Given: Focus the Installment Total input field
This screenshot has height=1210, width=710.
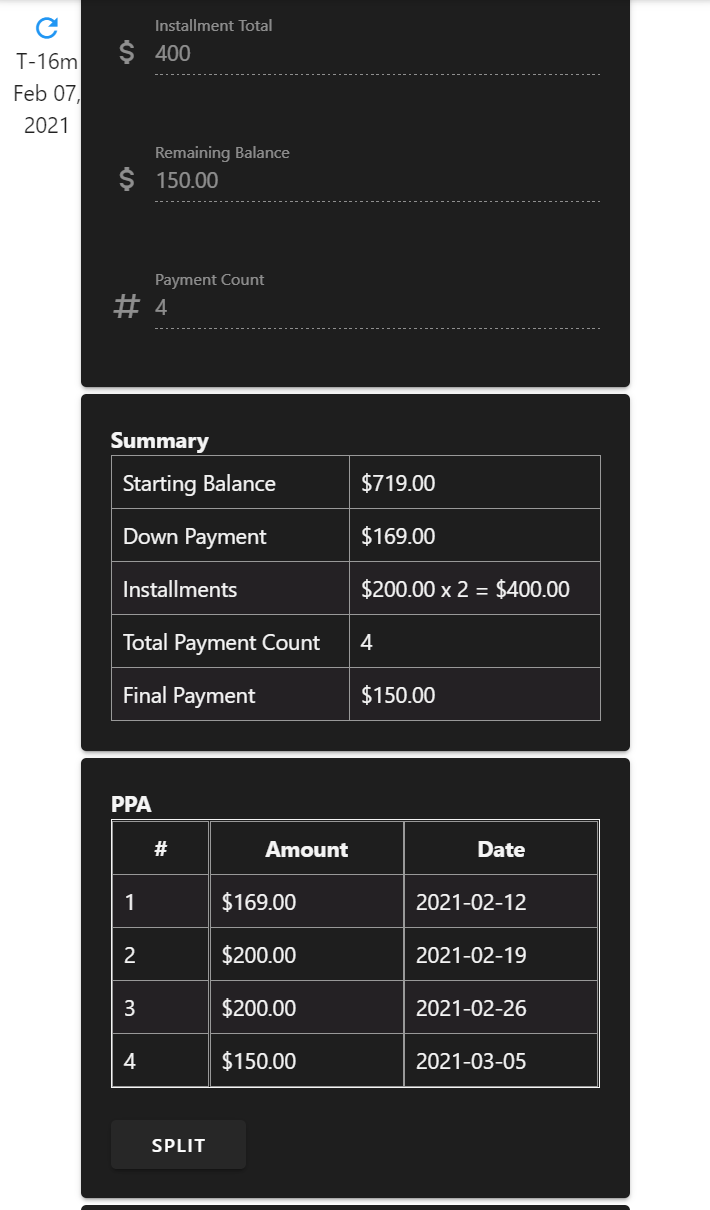Looking at the screenshot, I should 376,54.
